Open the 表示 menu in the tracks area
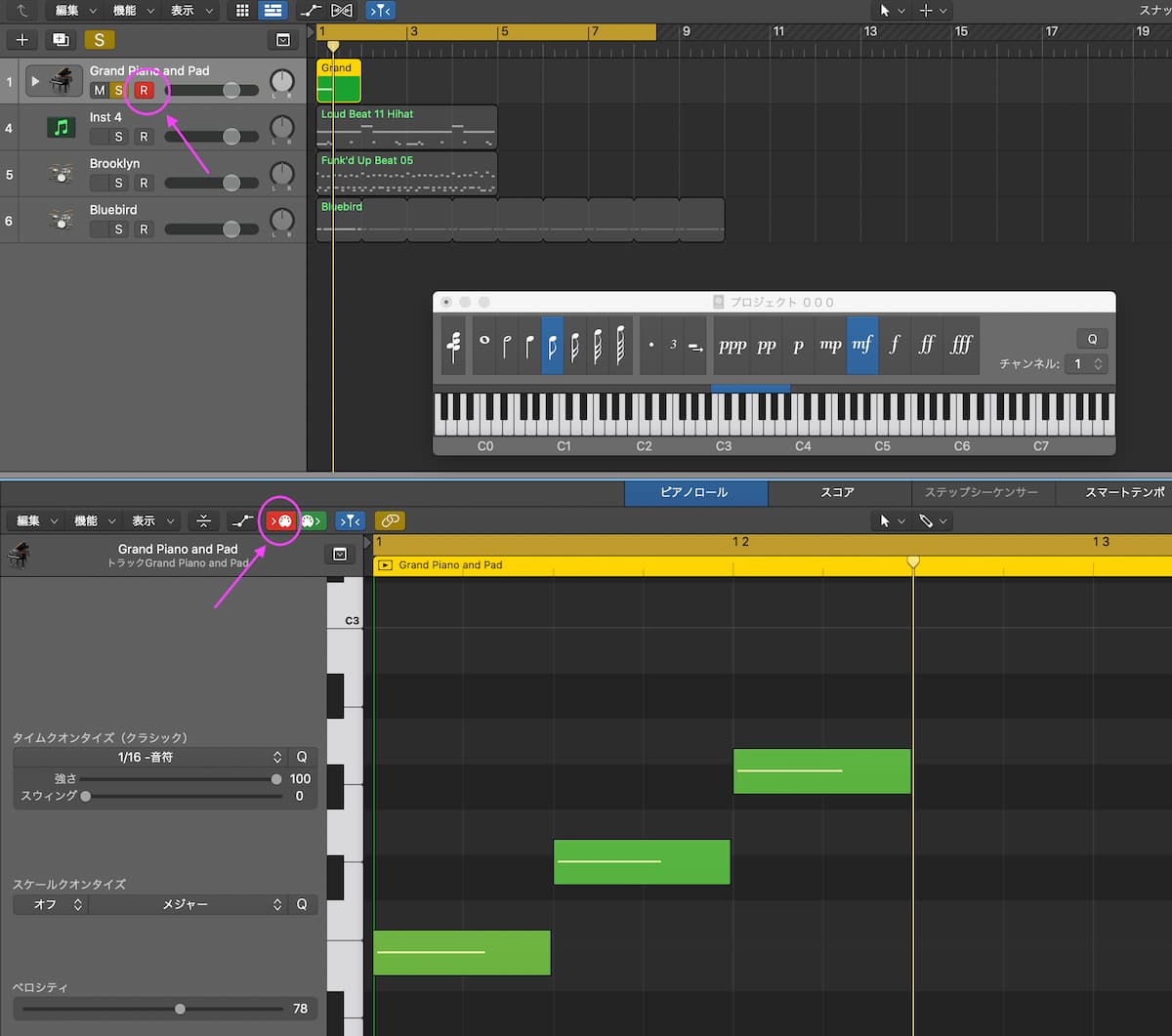This screenshot has height=1036, width=1172. 189,11
